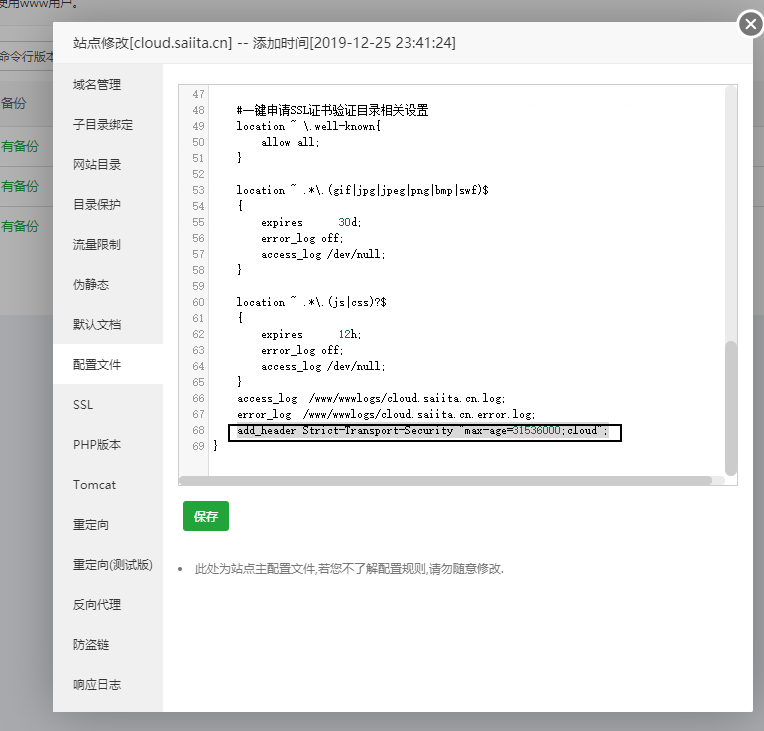Close the site modification dialog

point(750,24)
